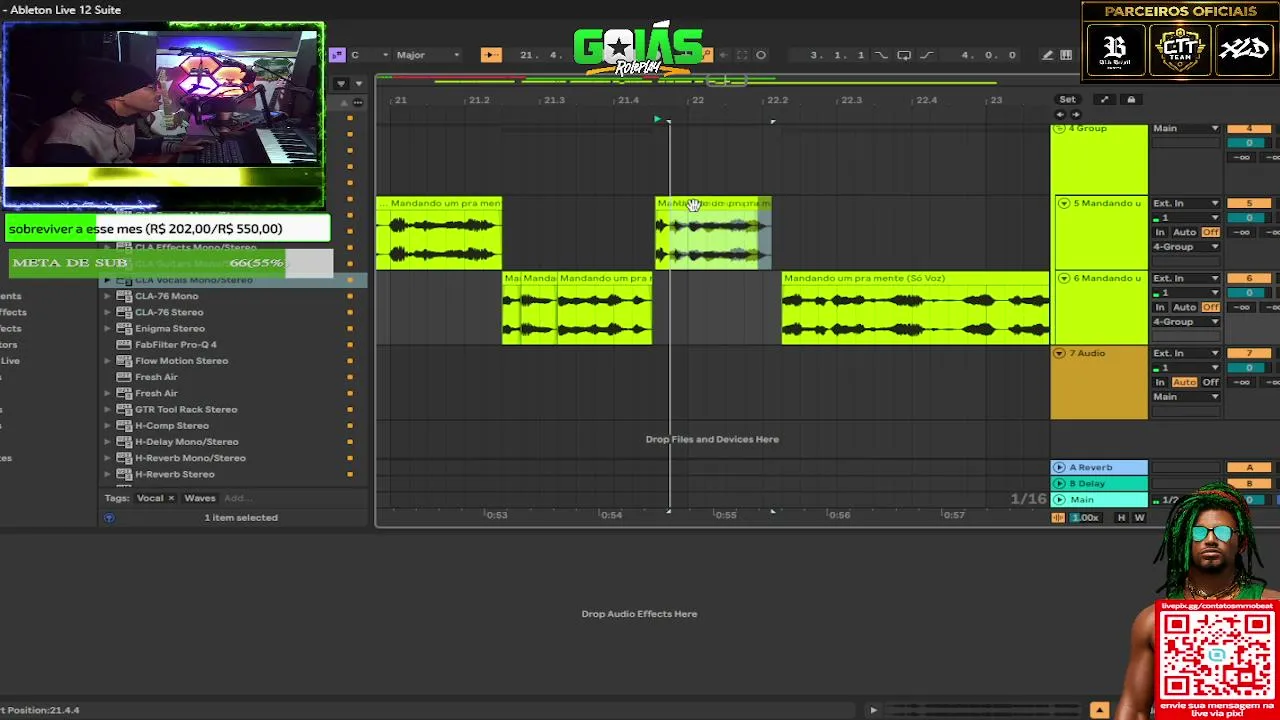Select the upper Fresh Air browser entry
Image resolution: width=1280 pixels, height=720 pixels.
click(156, 377)
